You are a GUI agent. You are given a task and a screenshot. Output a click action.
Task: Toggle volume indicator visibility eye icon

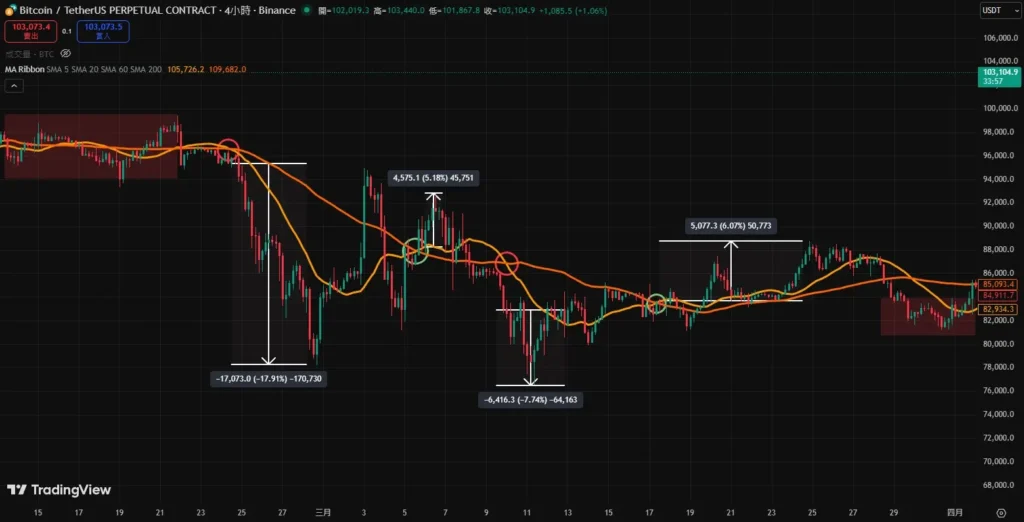pyautogui.click(x=65, y=53)
